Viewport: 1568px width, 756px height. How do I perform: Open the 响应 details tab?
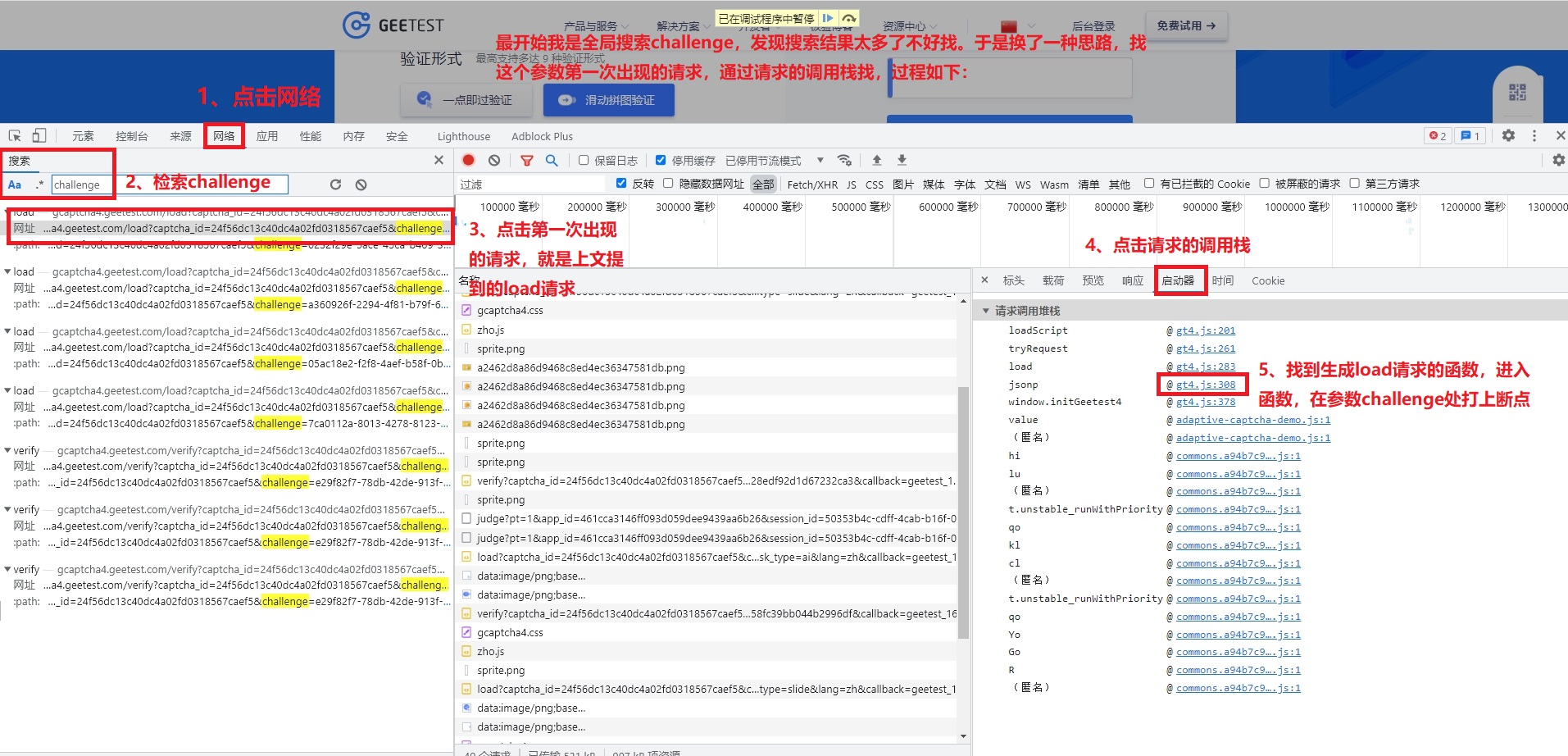1133,280
